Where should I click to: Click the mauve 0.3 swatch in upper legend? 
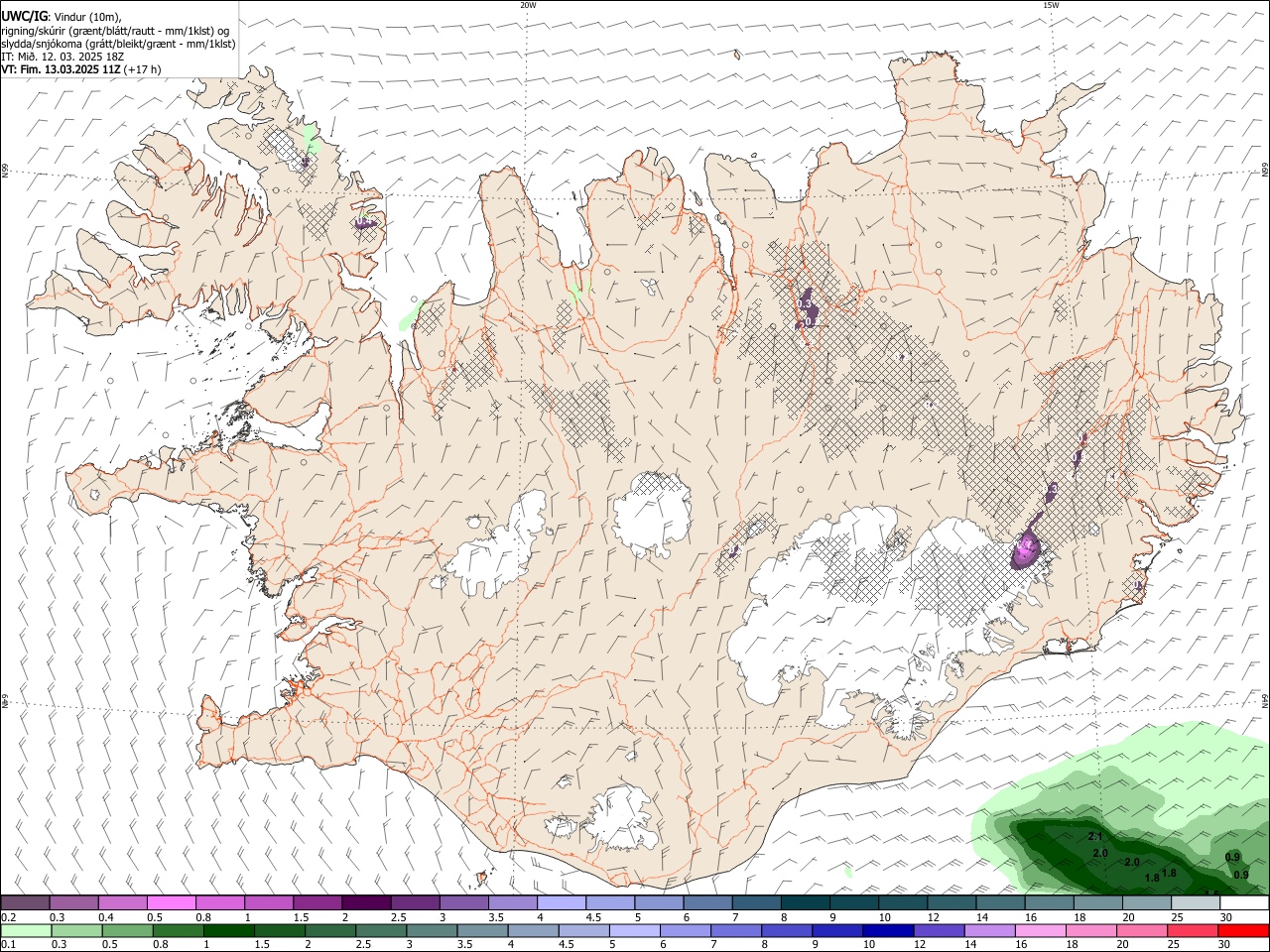coord(74,903)
